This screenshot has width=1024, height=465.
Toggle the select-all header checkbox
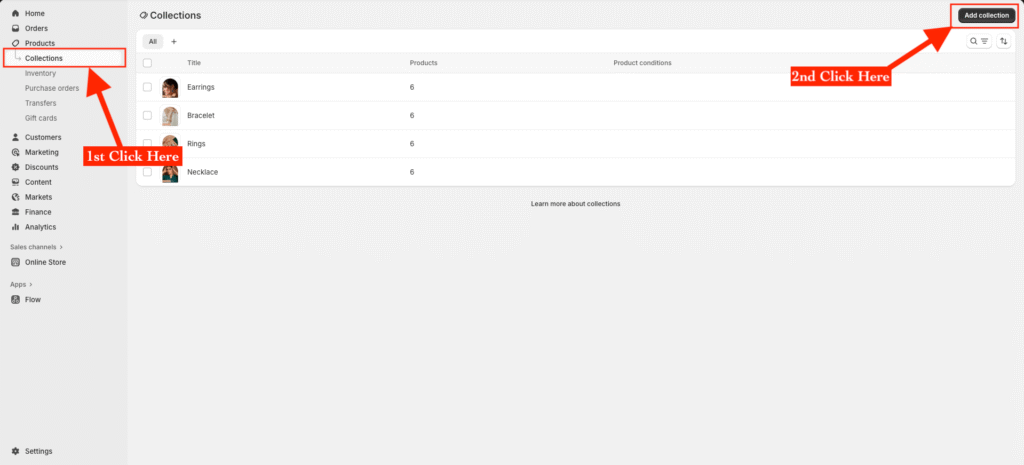pyautogui.click(x=147, y=63)
